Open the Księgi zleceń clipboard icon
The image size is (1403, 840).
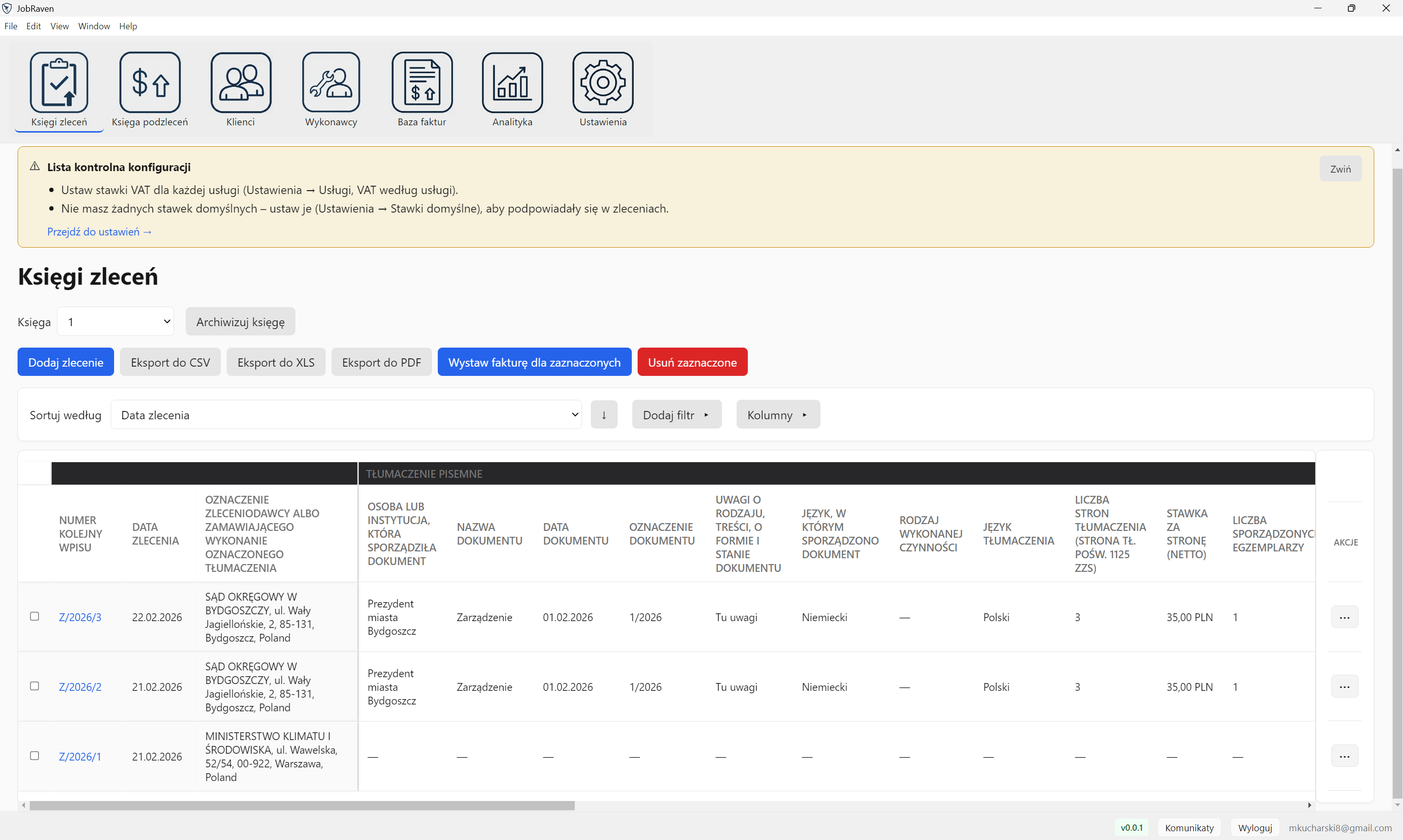[x=59, y=83]
